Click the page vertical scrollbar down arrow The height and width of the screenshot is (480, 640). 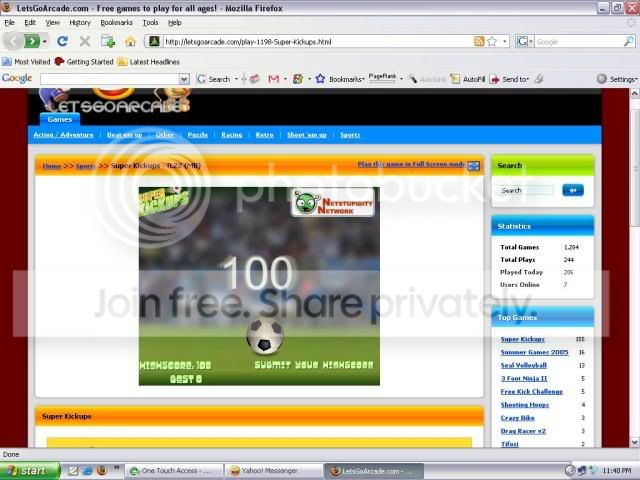point(634,442)
